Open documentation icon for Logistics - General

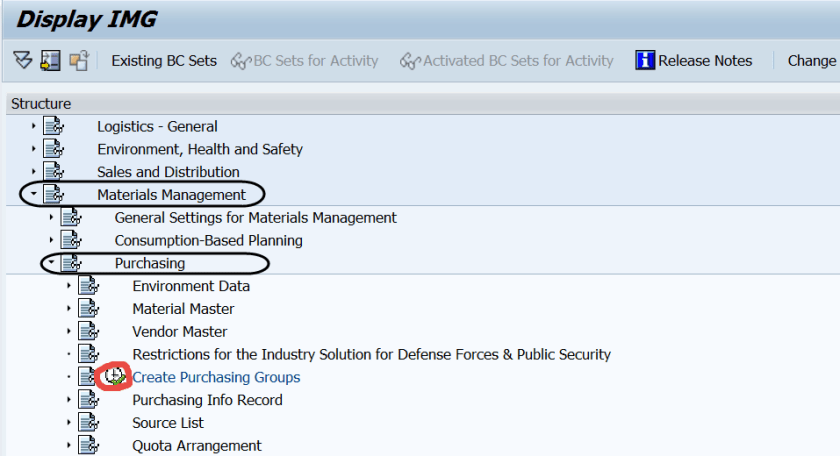click(53, 127)
